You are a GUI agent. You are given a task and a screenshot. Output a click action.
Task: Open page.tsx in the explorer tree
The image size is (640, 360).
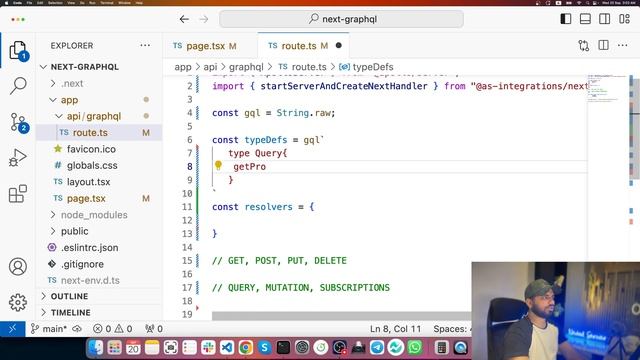pos(99,198)
